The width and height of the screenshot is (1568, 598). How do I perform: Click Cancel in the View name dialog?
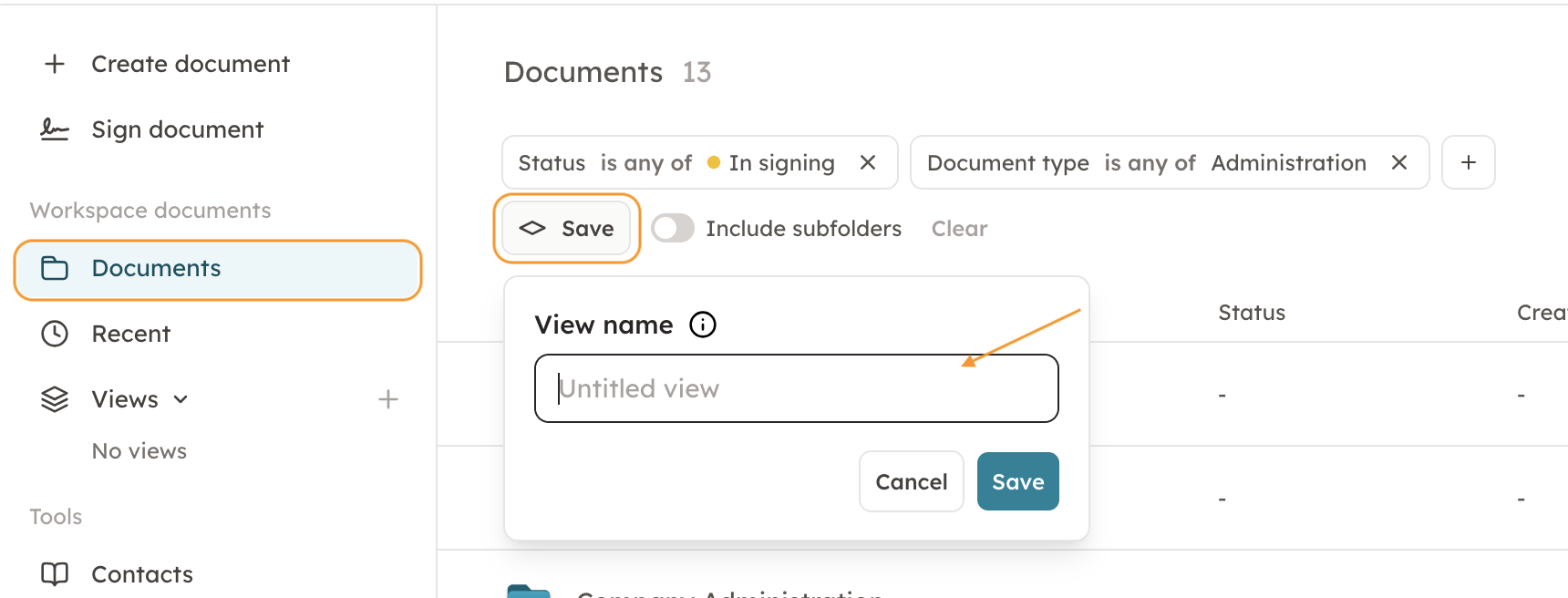point(911,481)
